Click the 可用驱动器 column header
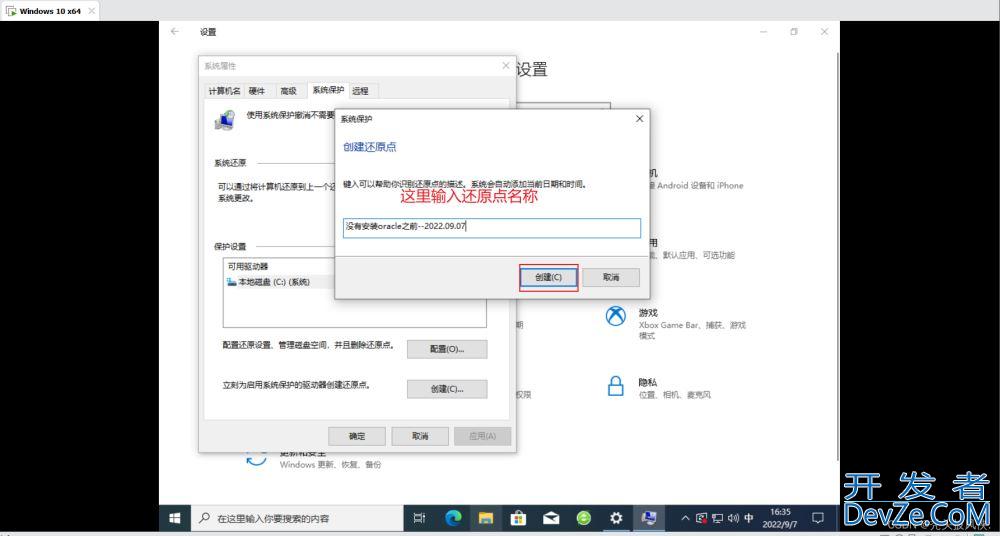This screenshot has width=1000, height=536. [x=248, y=266]
